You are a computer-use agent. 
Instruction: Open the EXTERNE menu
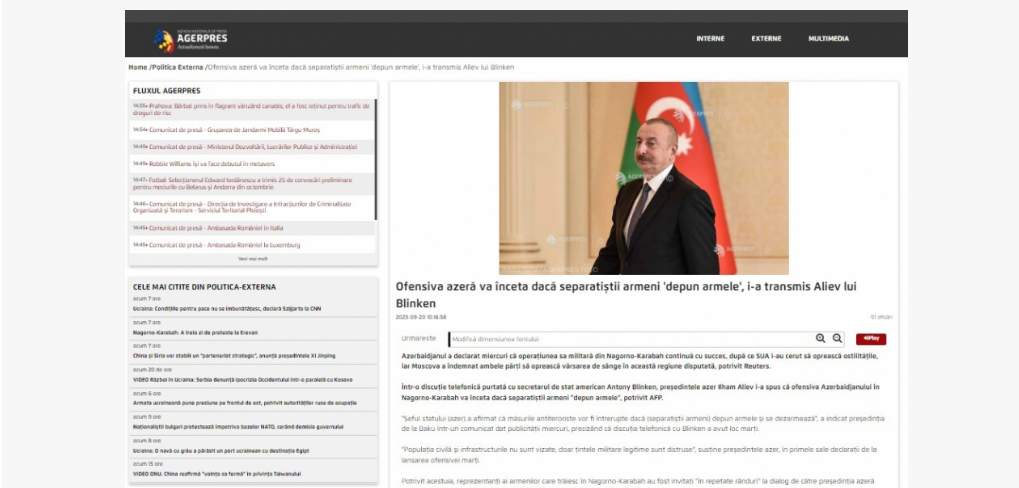(x=766, y=39)
